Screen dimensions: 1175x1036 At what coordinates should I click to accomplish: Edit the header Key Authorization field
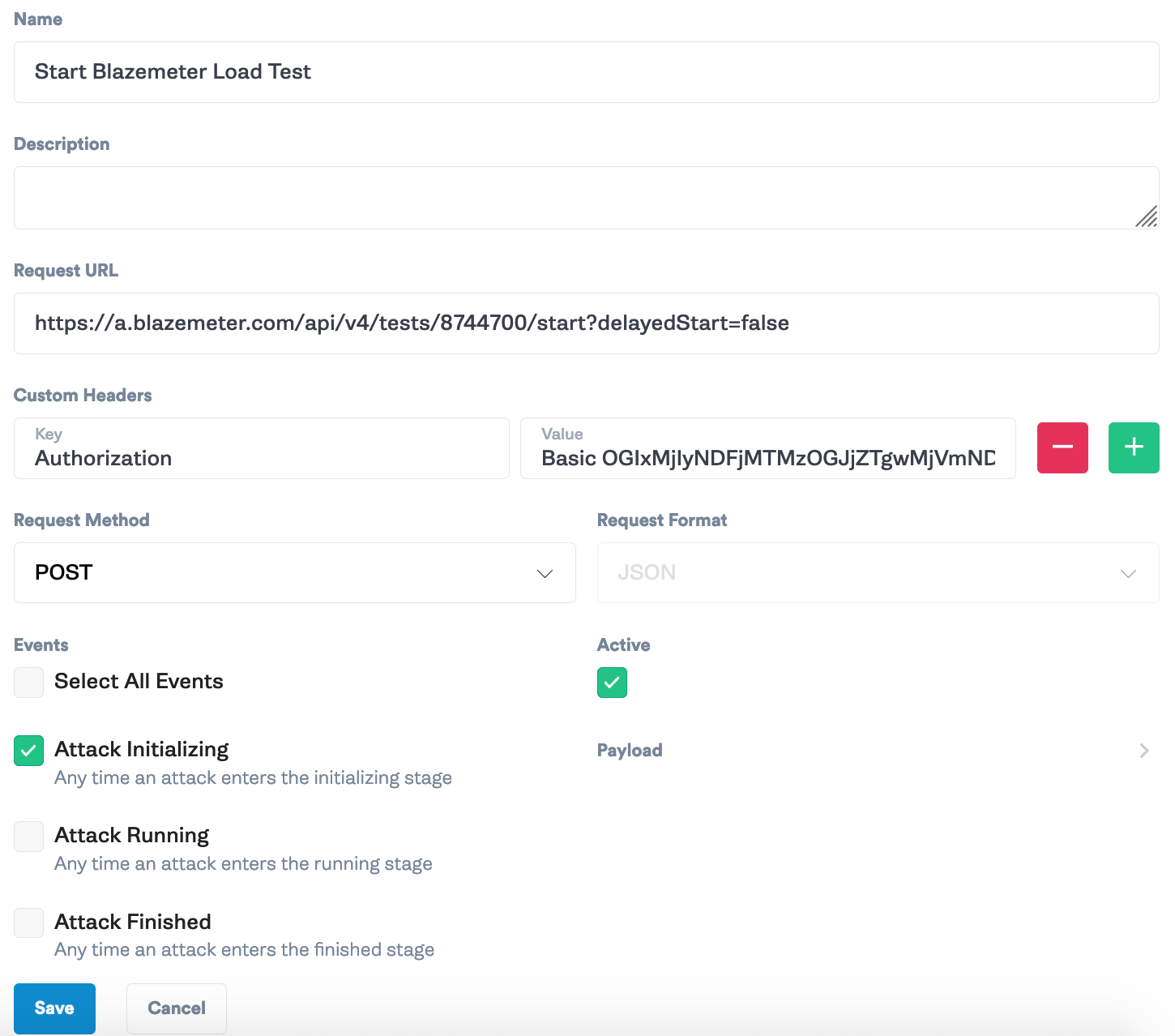point(262,448)
